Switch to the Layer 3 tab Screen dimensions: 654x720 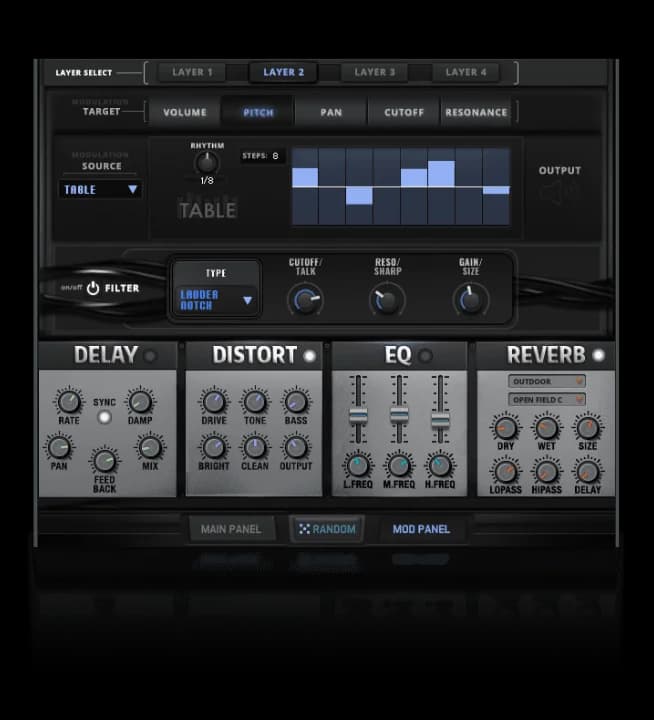click(x=375, y=72)
